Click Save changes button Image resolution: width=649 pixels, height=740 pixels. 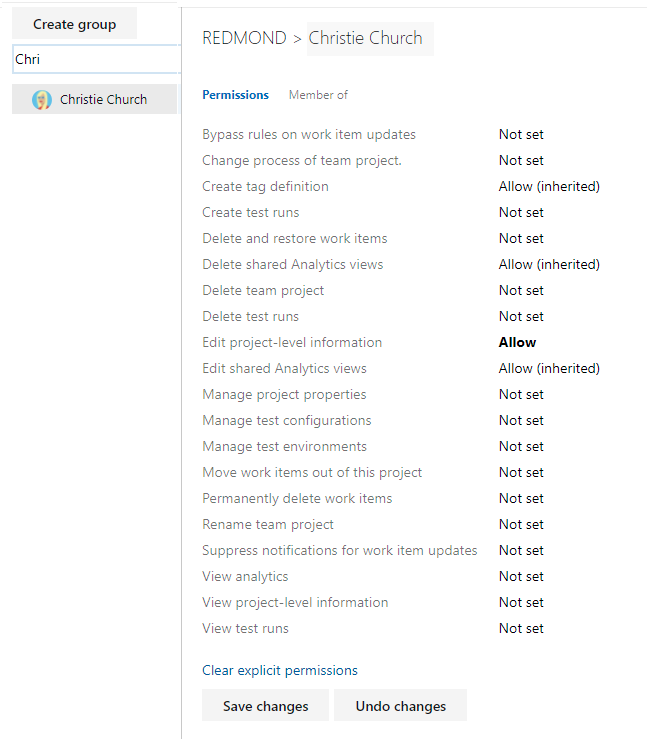tap(265, 706)
